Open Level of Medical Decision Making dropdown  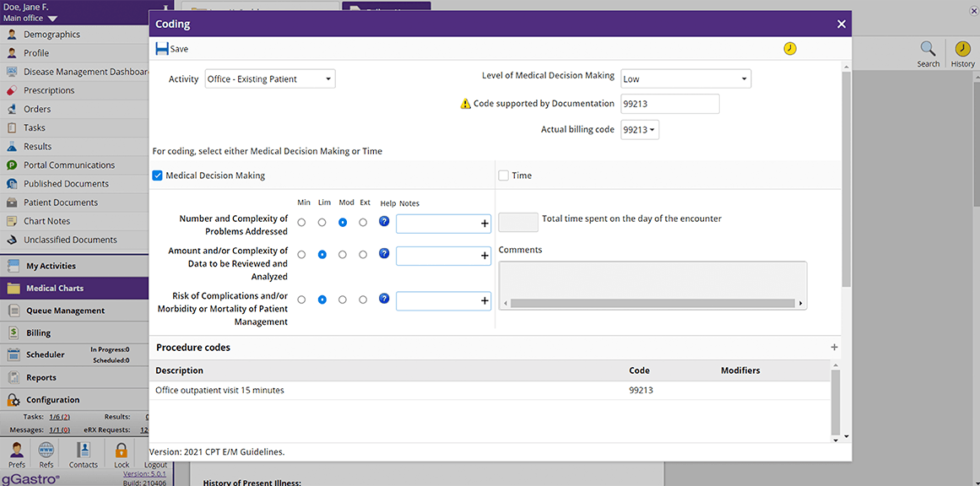[x=685, y=79]
